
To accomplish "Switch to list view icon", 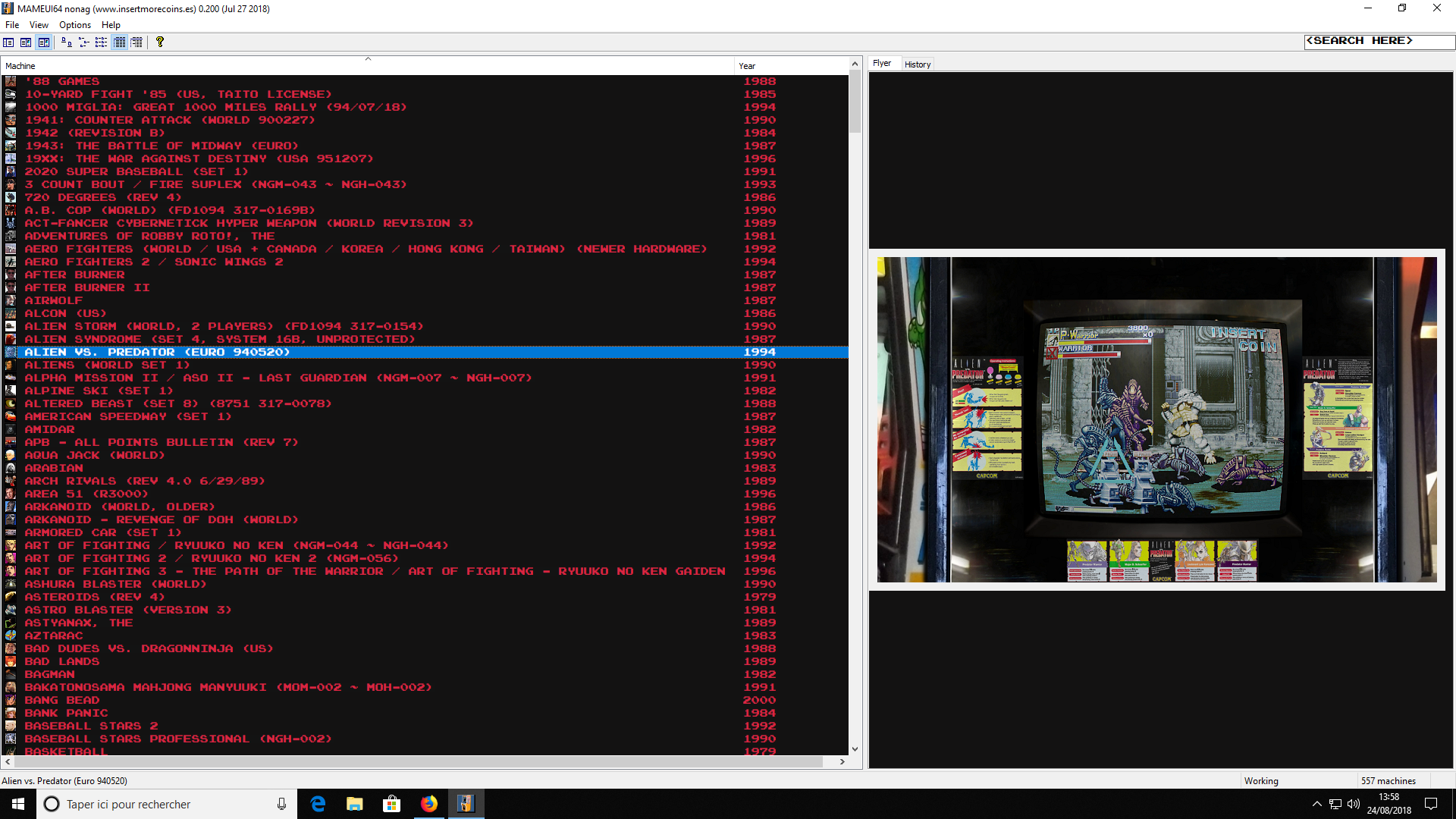I will [101, 42].
